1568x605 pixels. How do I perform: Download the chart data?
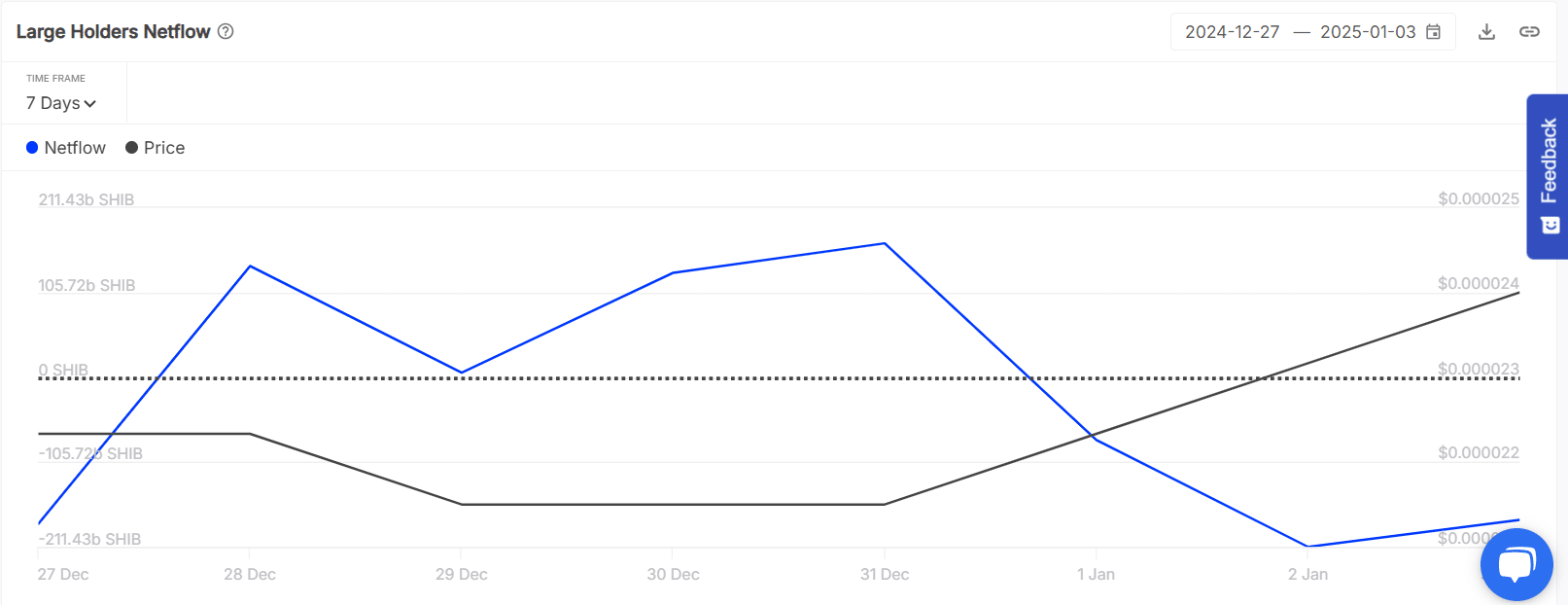pos(1486,32)
